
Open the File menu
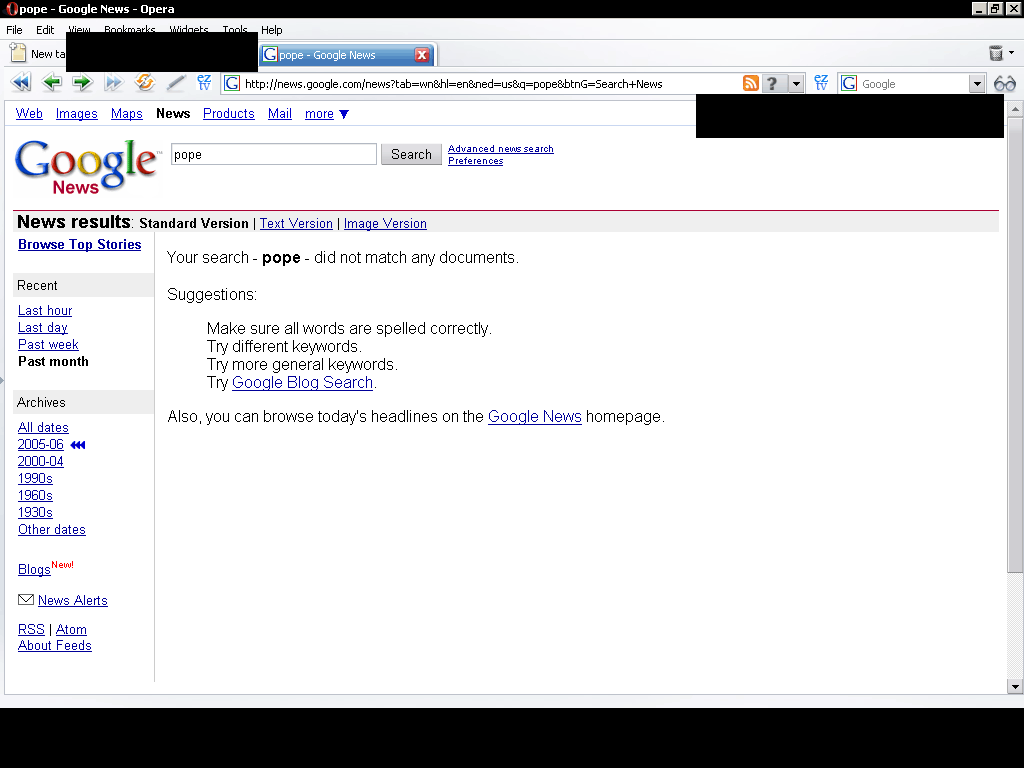tap(14, 29)
